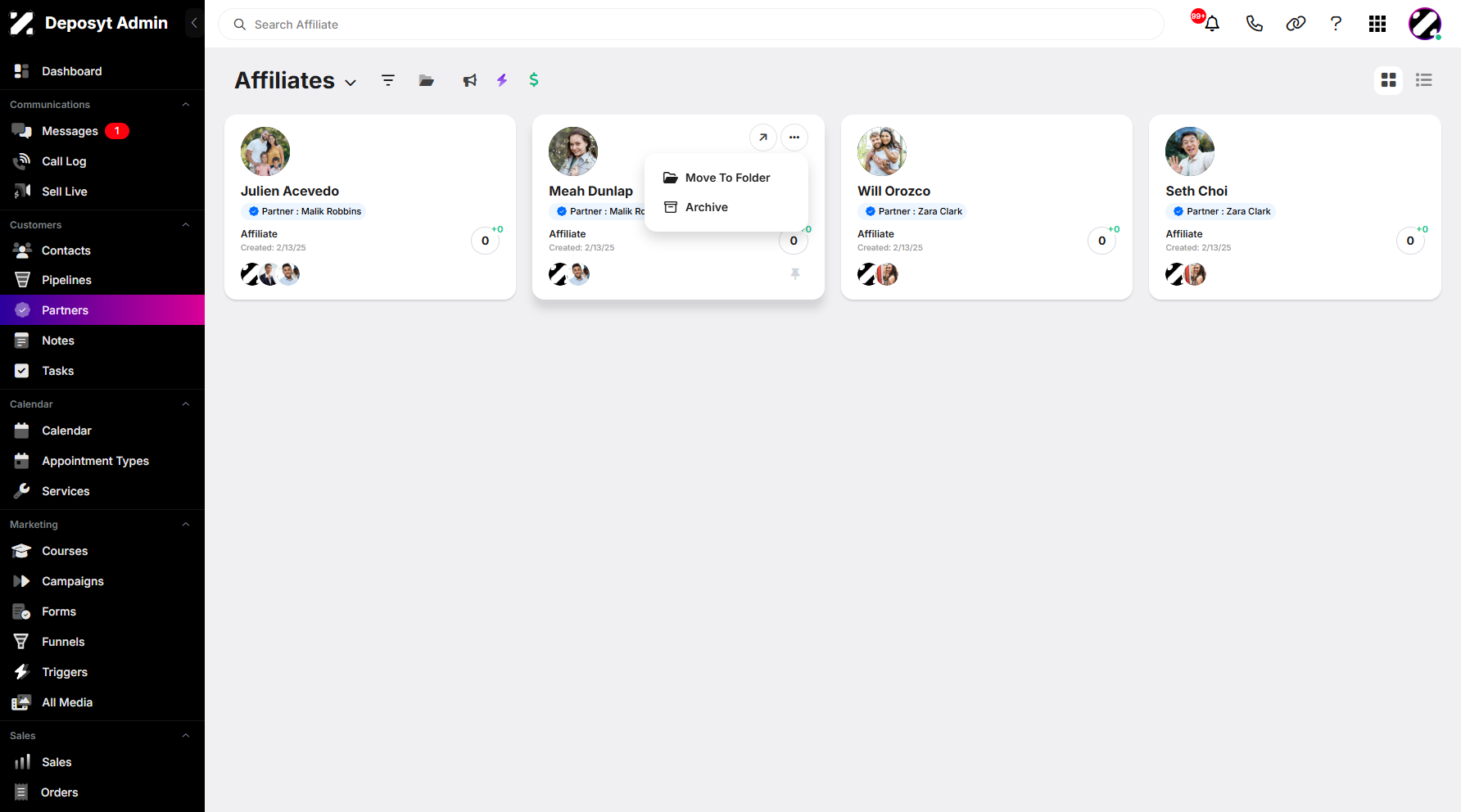1461x812 pixels.
Task: Open the help question mark
Action: [x=1336, y=24]
